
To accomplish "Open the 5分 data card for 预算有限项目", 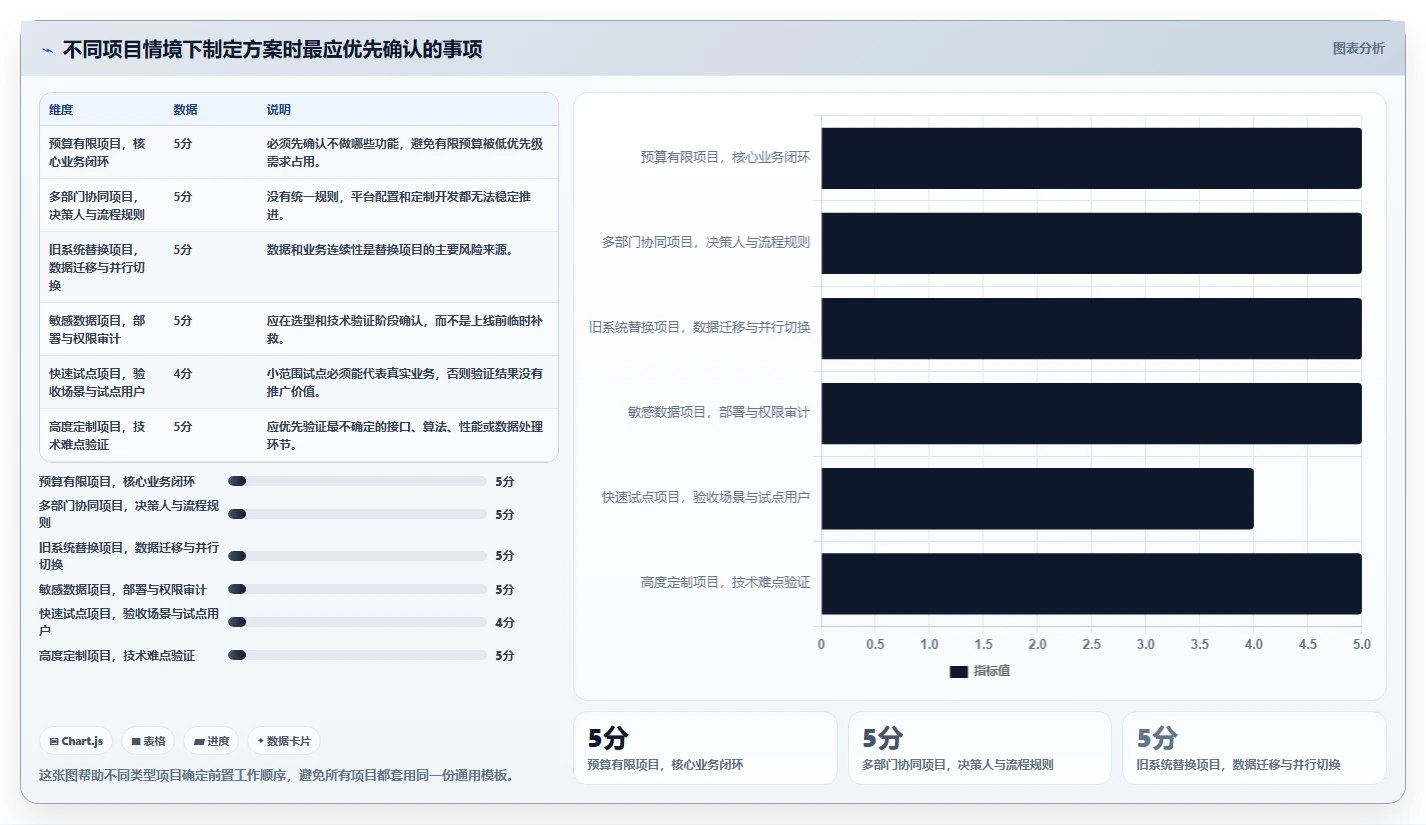I will pos(705,748).
